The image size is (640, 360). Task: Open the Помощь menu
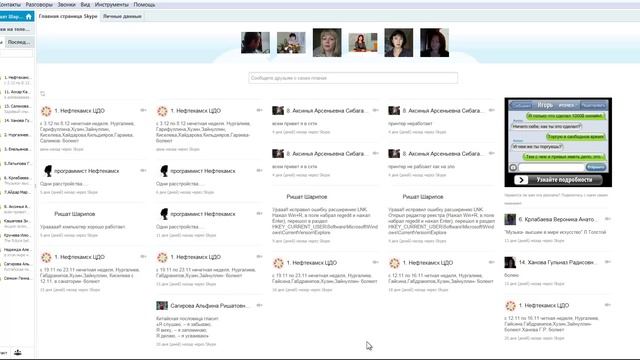(x=144, y=4)
